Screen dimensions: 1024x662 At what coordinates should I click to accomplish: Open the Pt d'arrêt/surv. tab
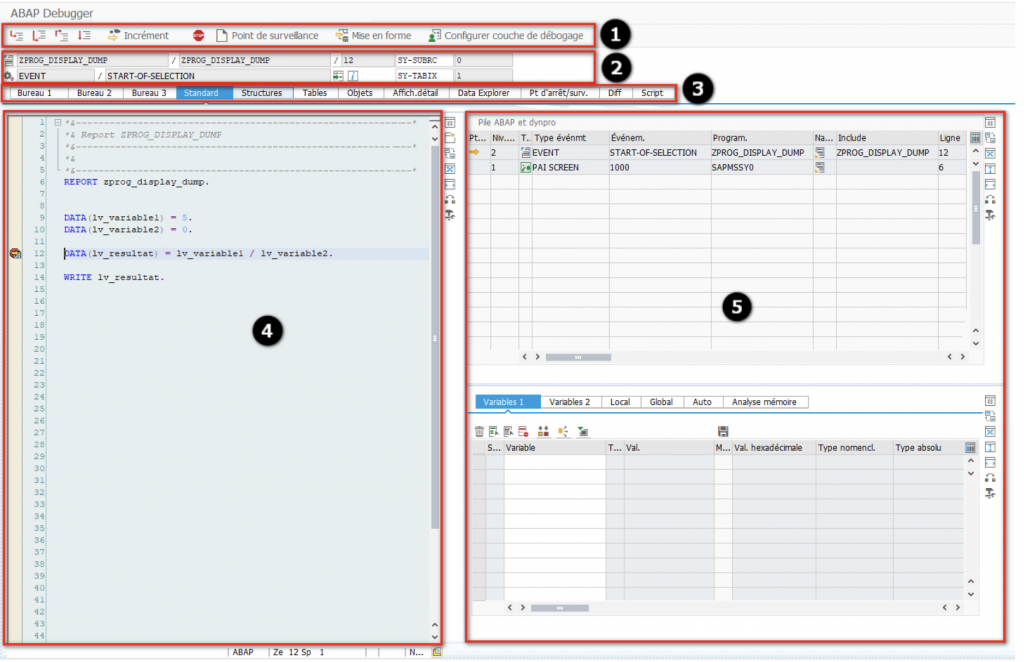564,93
